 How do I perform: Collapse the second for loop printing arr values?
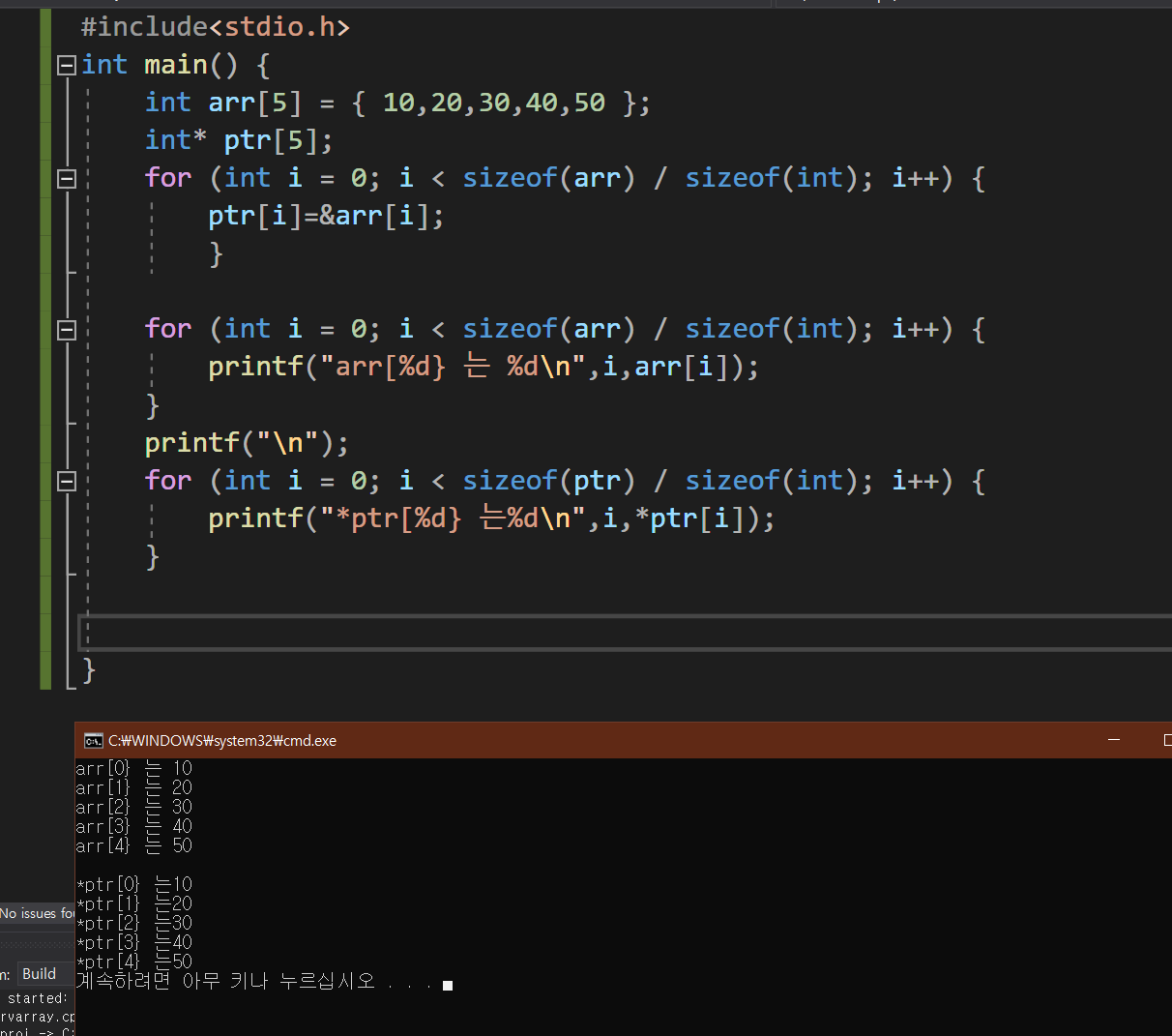tap(67, 330)
